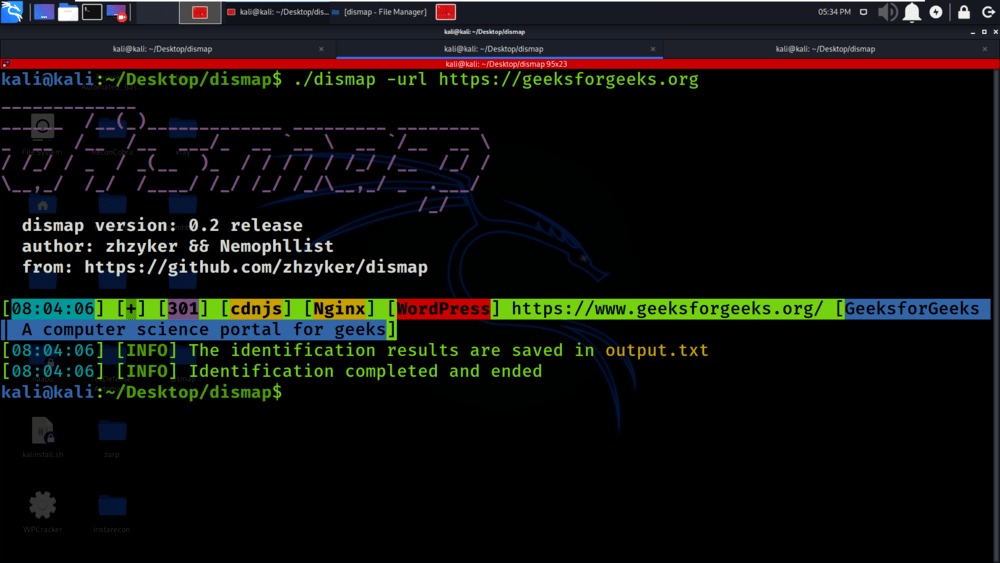
Task: Click the red 'WordPress' tag
Action: [443, 309]
